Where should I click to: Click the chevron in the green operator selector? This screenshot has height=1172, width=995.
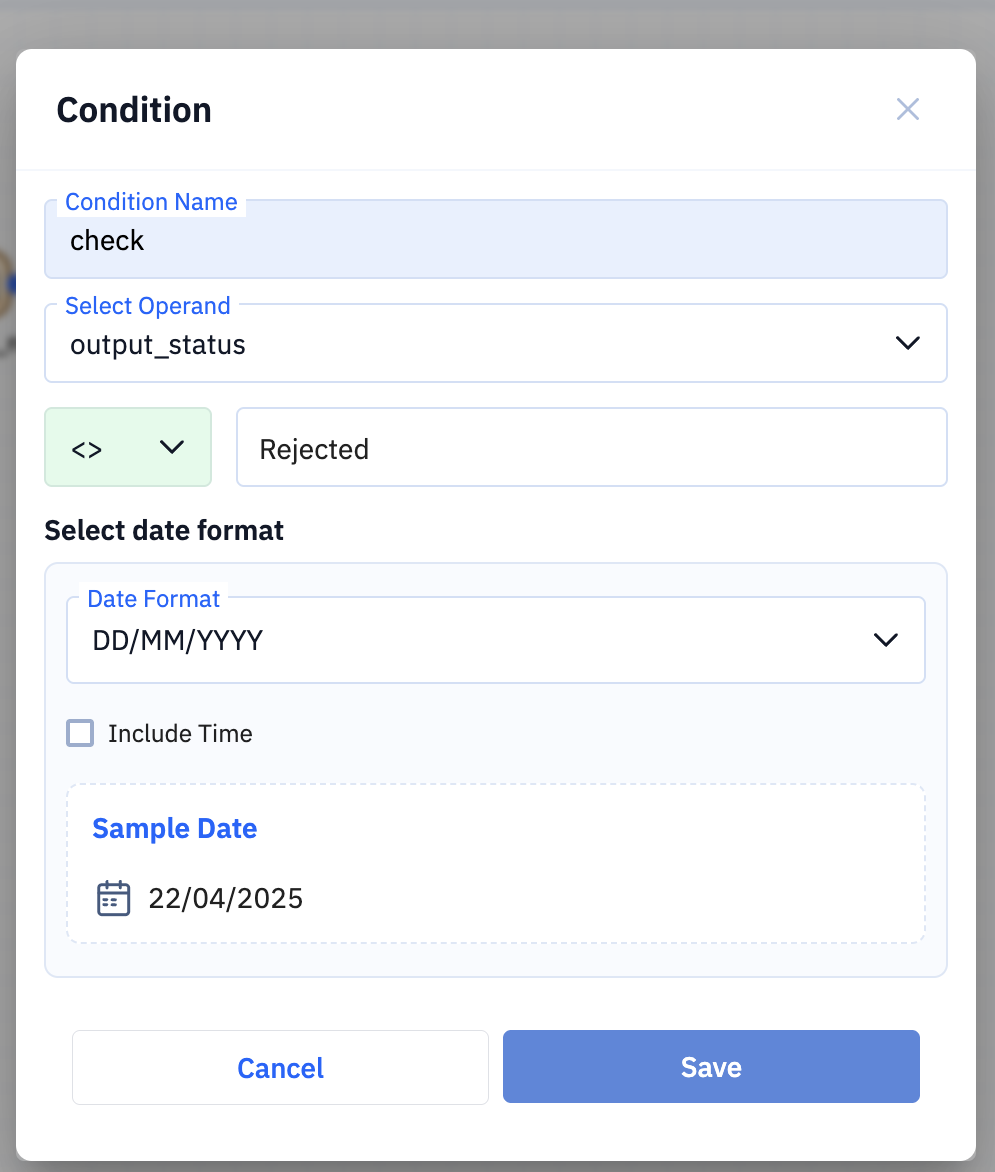(172, 447)
